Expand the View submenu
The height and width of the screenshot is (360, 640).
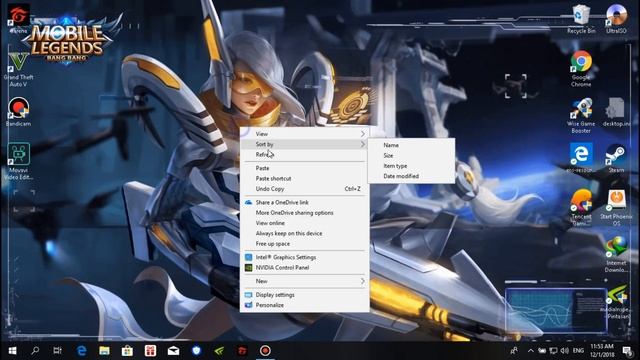pyautogui.click(x=304, y=134)
